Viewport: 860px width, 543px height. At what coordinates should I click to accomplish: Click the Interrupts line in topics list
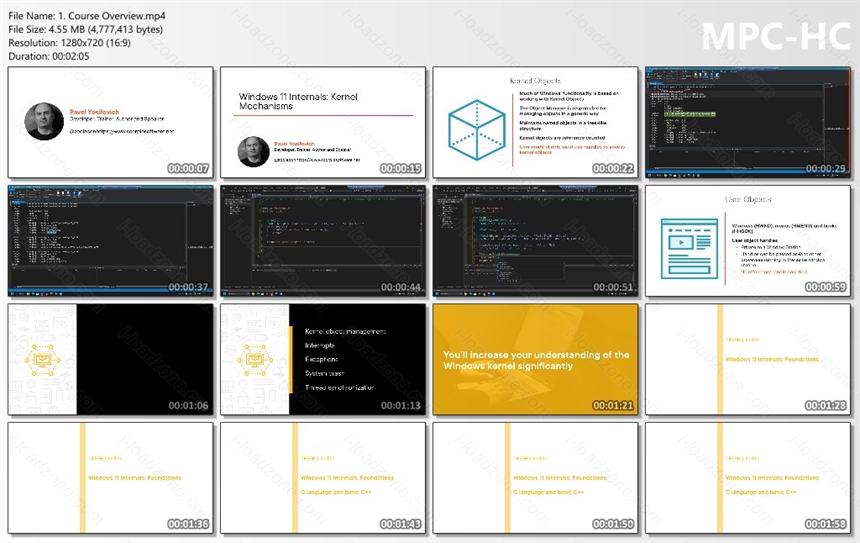tap(319, 346)
